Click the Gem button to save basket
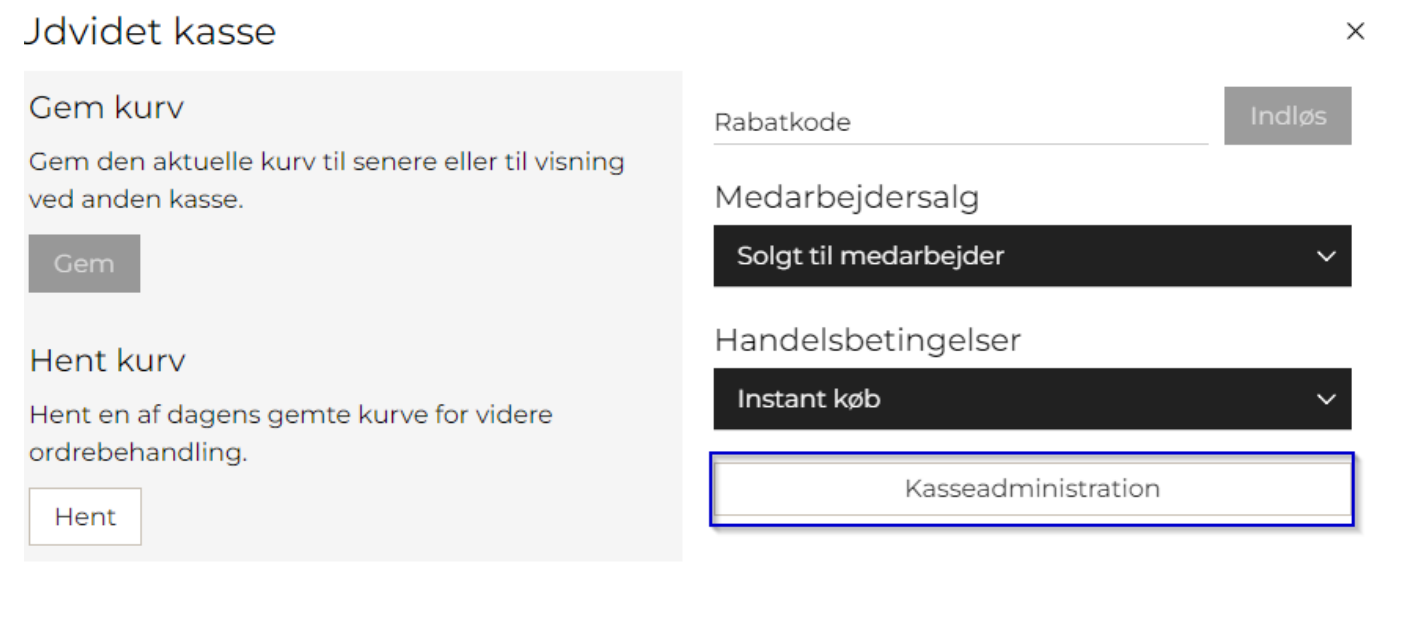The height and width of the screenshot is (626, 1417). (x=84, y=264)
